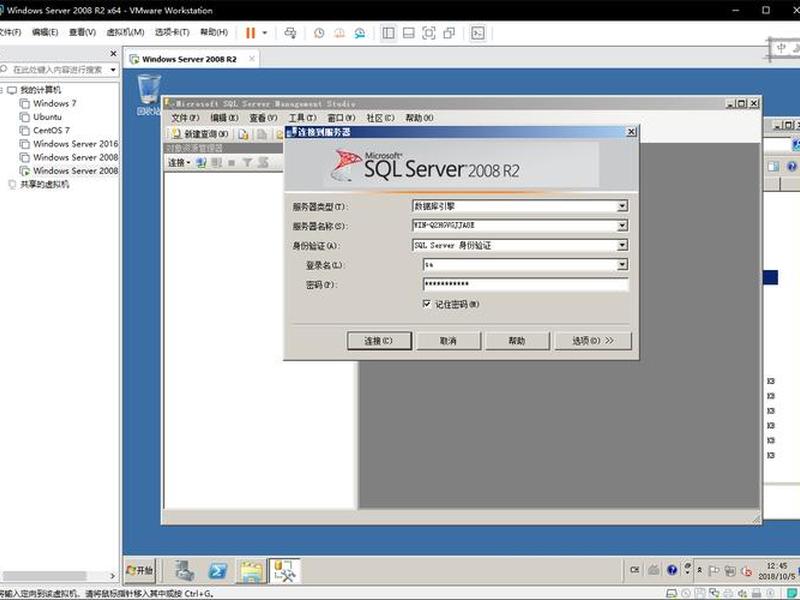800x600 pixels.
Task: Click the Object Explorer connect icon
Action: 201,163
